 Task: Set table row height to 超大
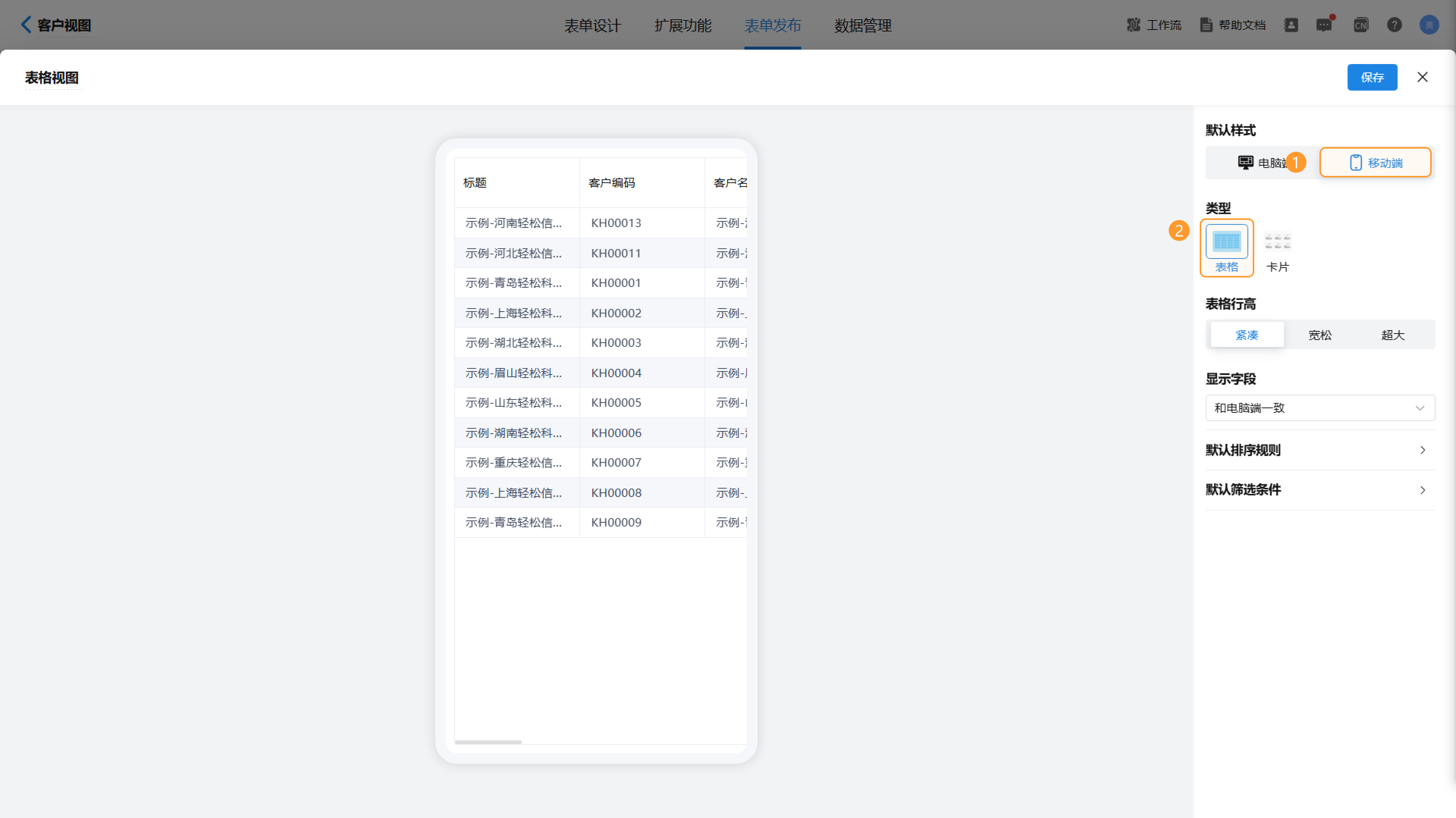coord(1393,335)
